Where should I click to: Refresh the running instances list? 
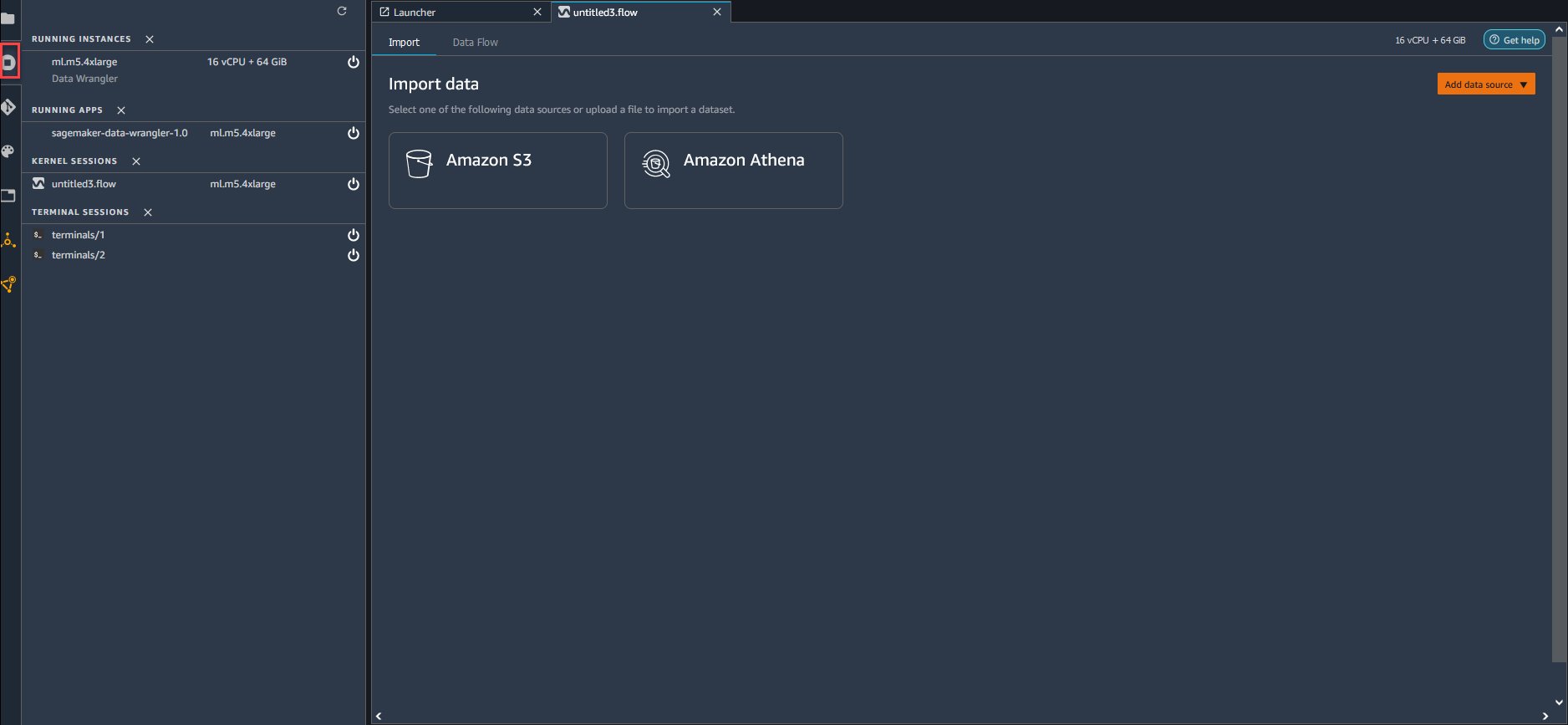point(342,11)
